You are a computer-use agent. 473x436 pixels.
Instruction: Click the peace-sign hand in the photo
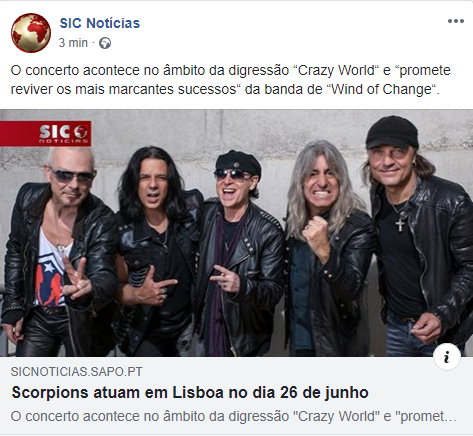pos(75,277)
